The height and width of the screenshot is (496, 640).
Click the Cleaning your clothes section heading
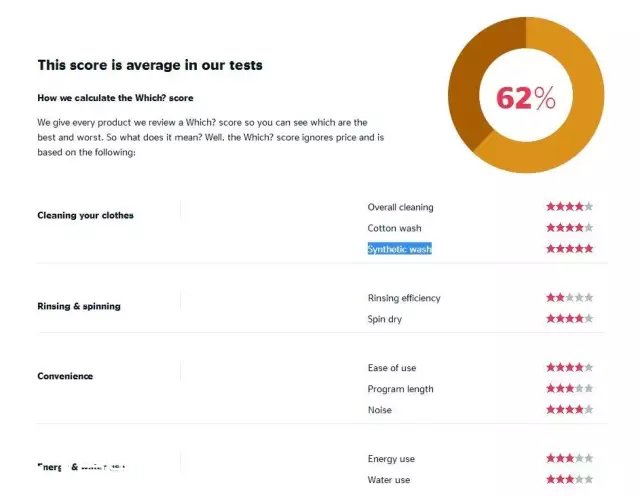85,215
